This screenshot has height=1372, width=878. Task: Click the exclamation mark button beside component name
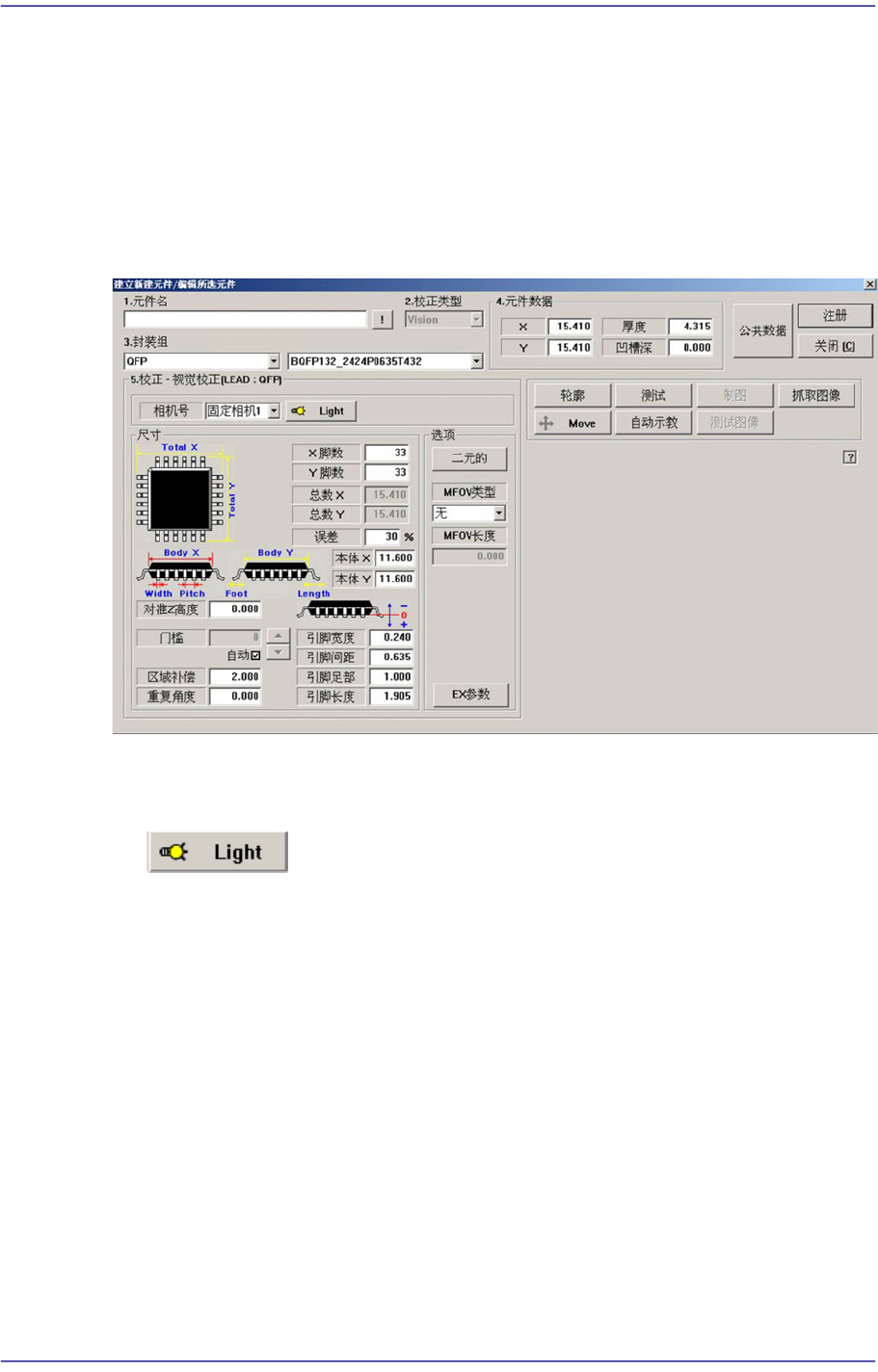[383, 320]
